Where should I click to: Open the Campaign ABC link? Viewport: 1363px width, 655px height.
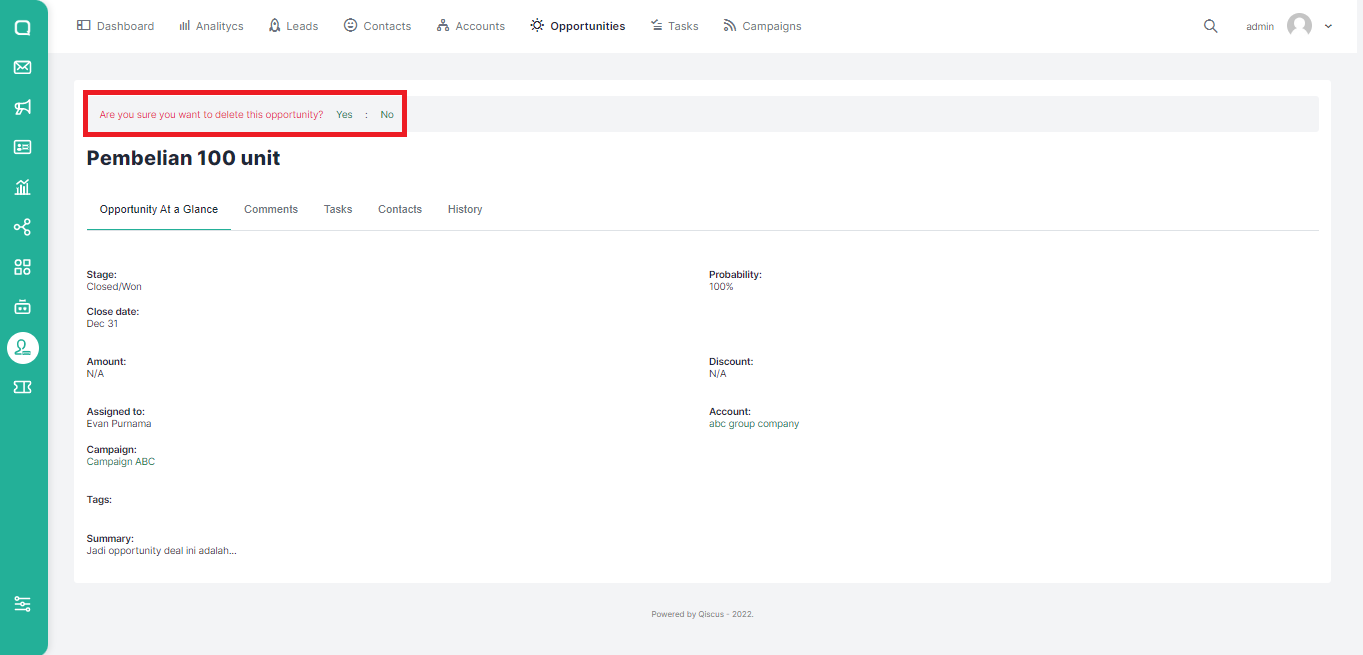click(121, 462)
